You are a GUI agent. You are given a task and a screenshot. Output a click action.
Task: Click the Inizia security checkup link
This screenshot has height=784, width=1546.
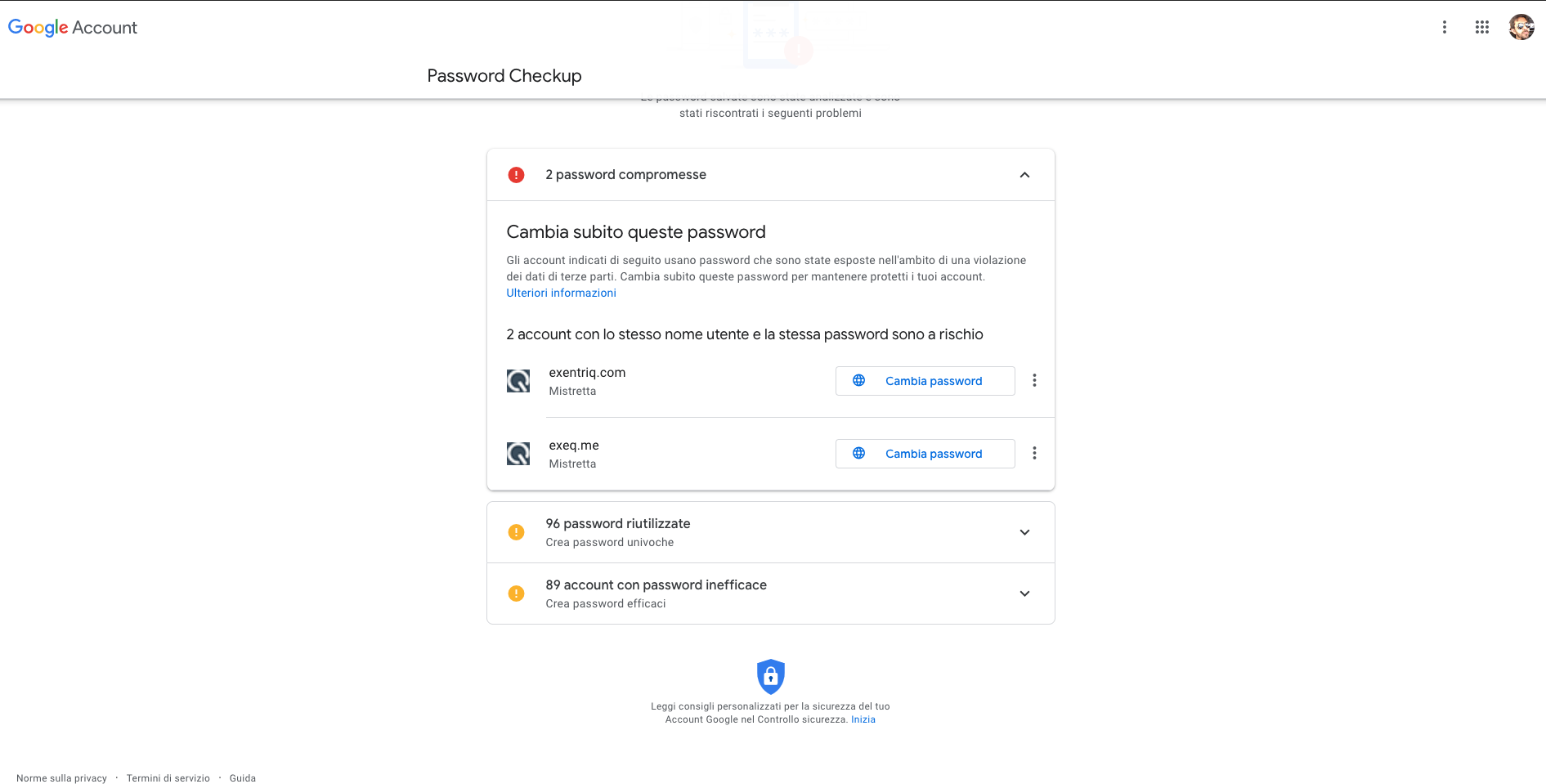pyautogui.click(x=863, y=719)
